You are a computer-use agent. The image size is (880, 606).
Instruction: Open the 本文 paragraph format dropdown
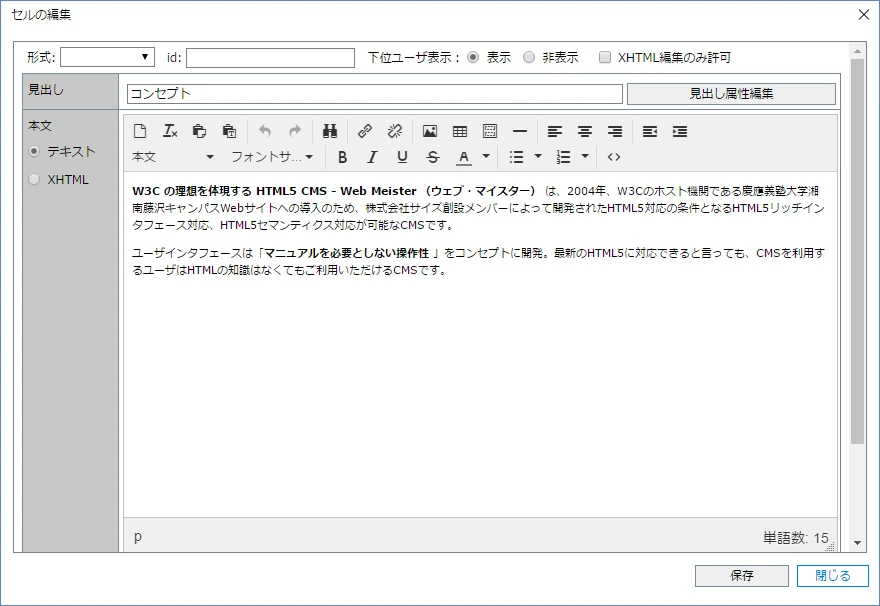(173, 157)
